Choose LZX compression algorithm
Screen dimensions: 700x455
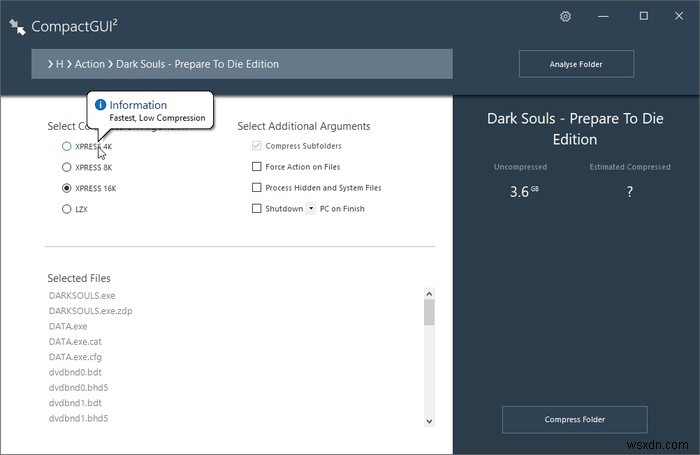67,208
